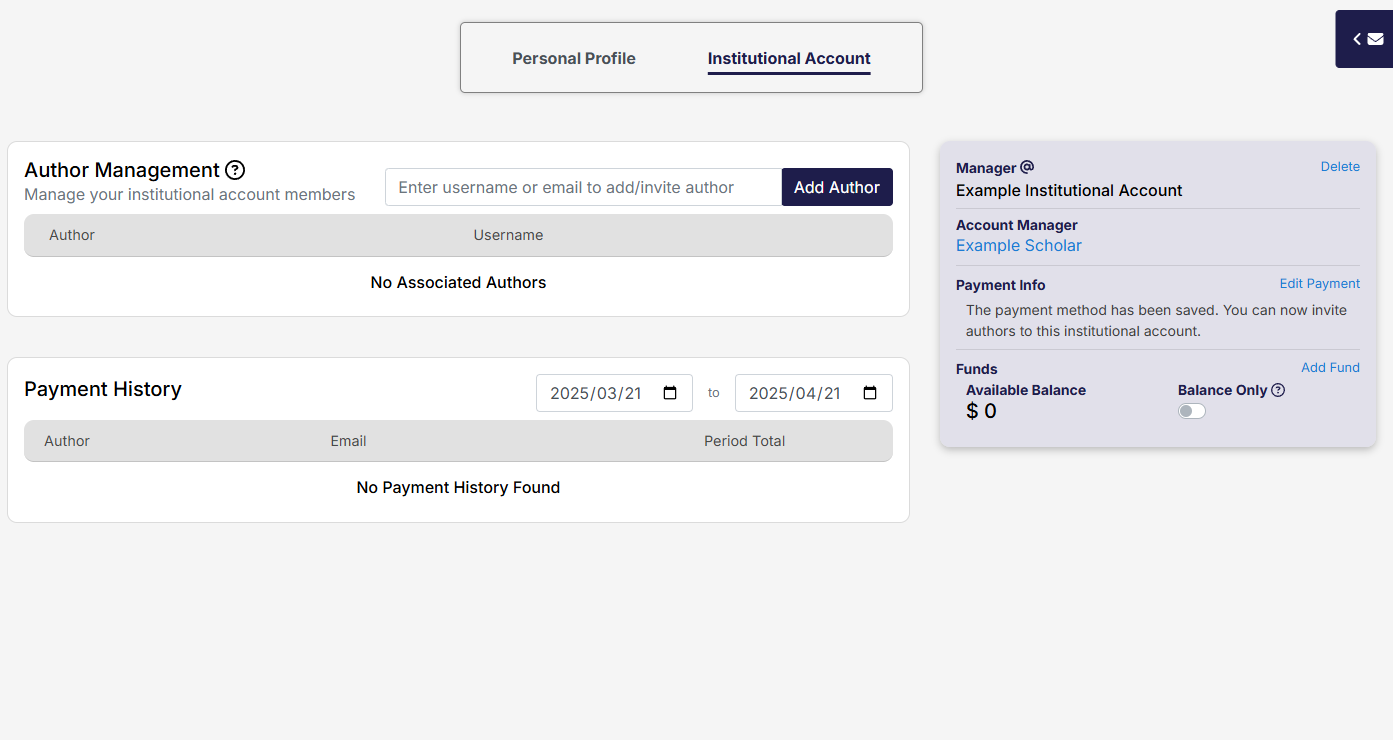Click the Period Total column header
This screenshot has height=740, width=1393.
744,441
